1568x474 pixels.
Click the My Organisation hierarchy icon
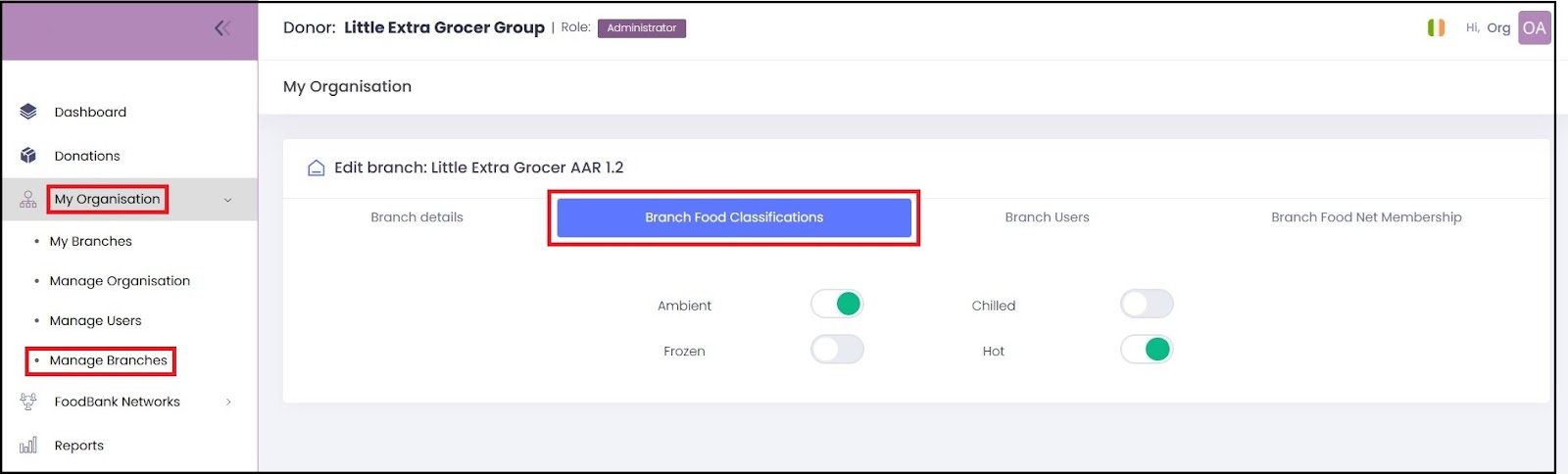click(28, 200)
